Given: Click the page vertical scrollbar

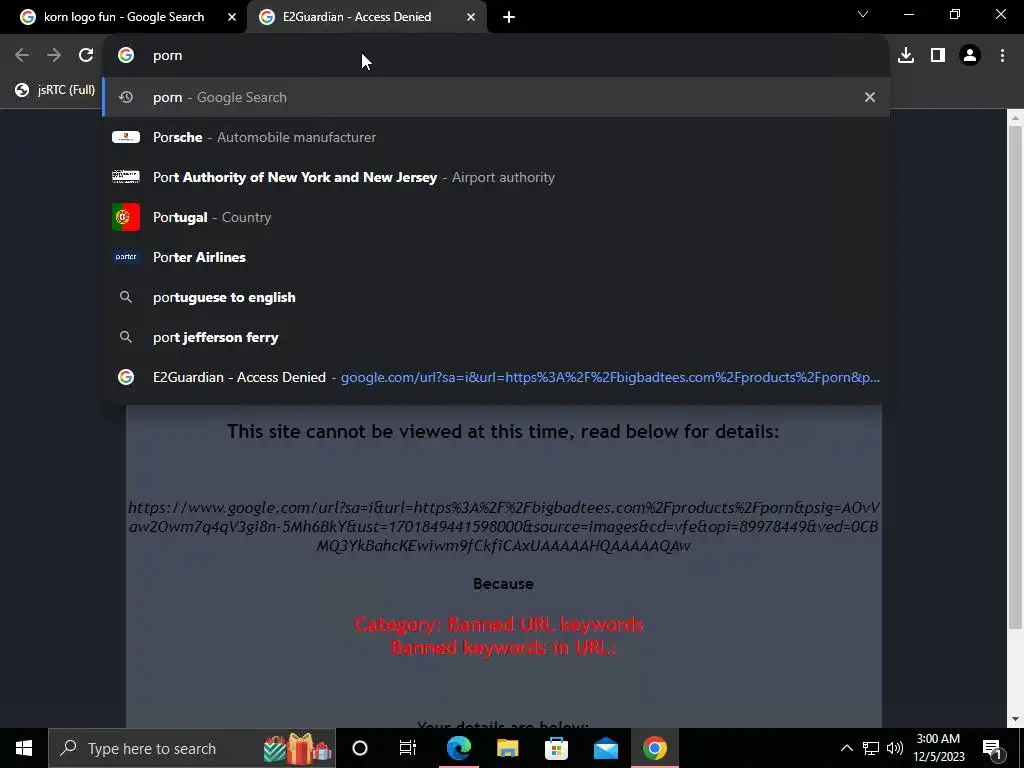Looking at the screenshot, I should (x=1015, y=379).
